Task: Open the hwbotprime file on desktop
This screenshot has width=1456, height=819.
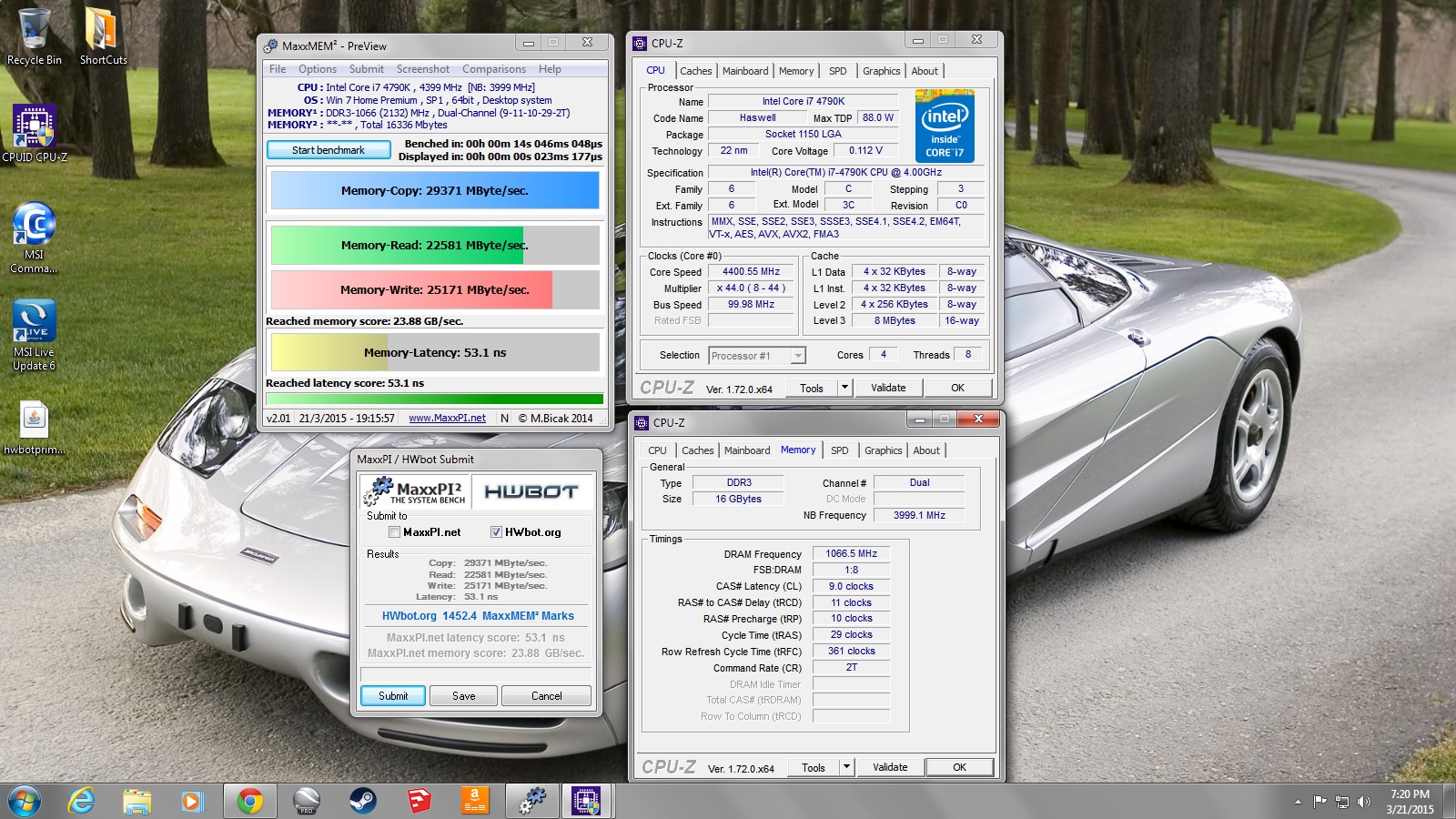Action: [x=35, y=428]
